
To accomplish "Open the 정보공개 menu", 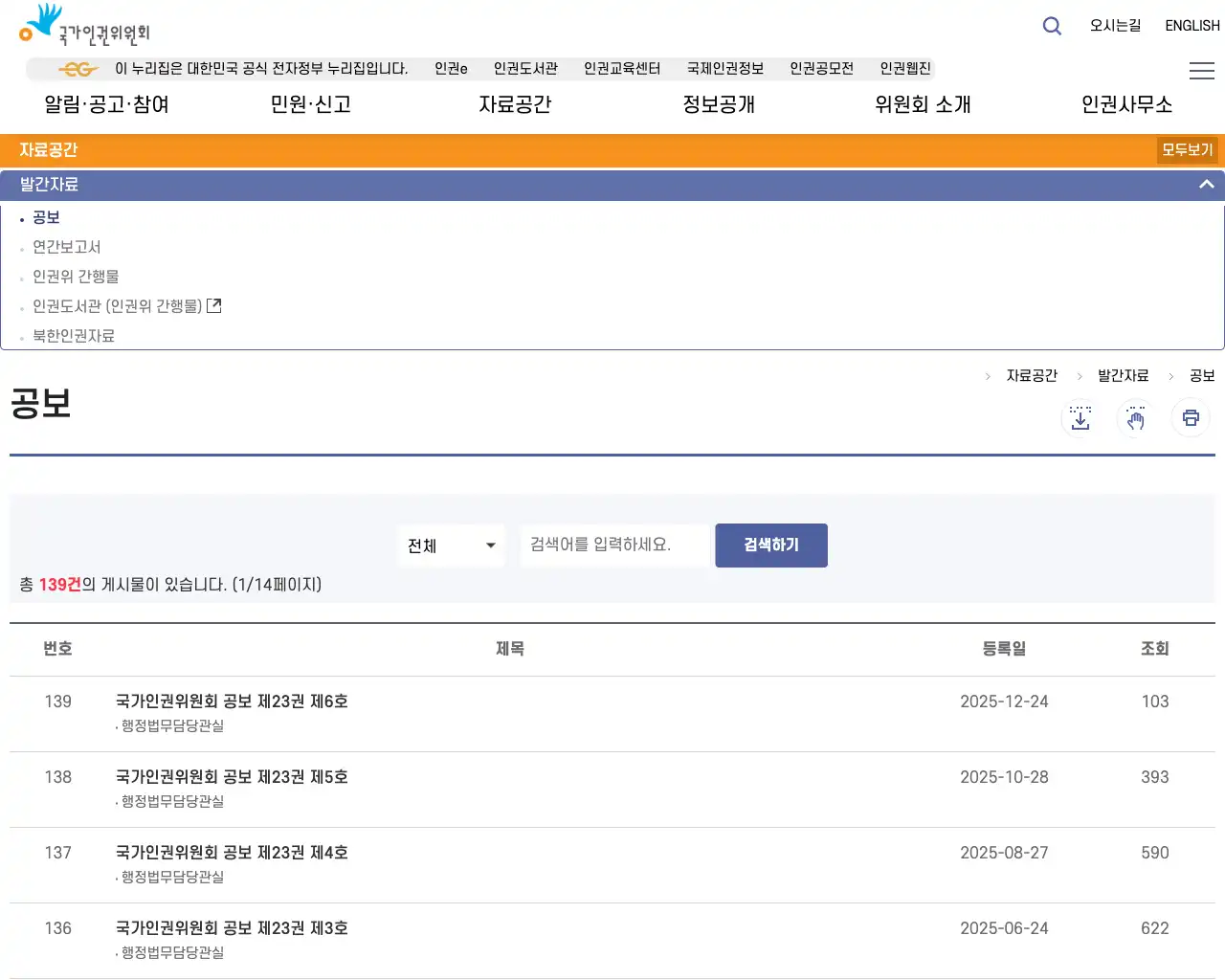I will (x=718, y=105).
